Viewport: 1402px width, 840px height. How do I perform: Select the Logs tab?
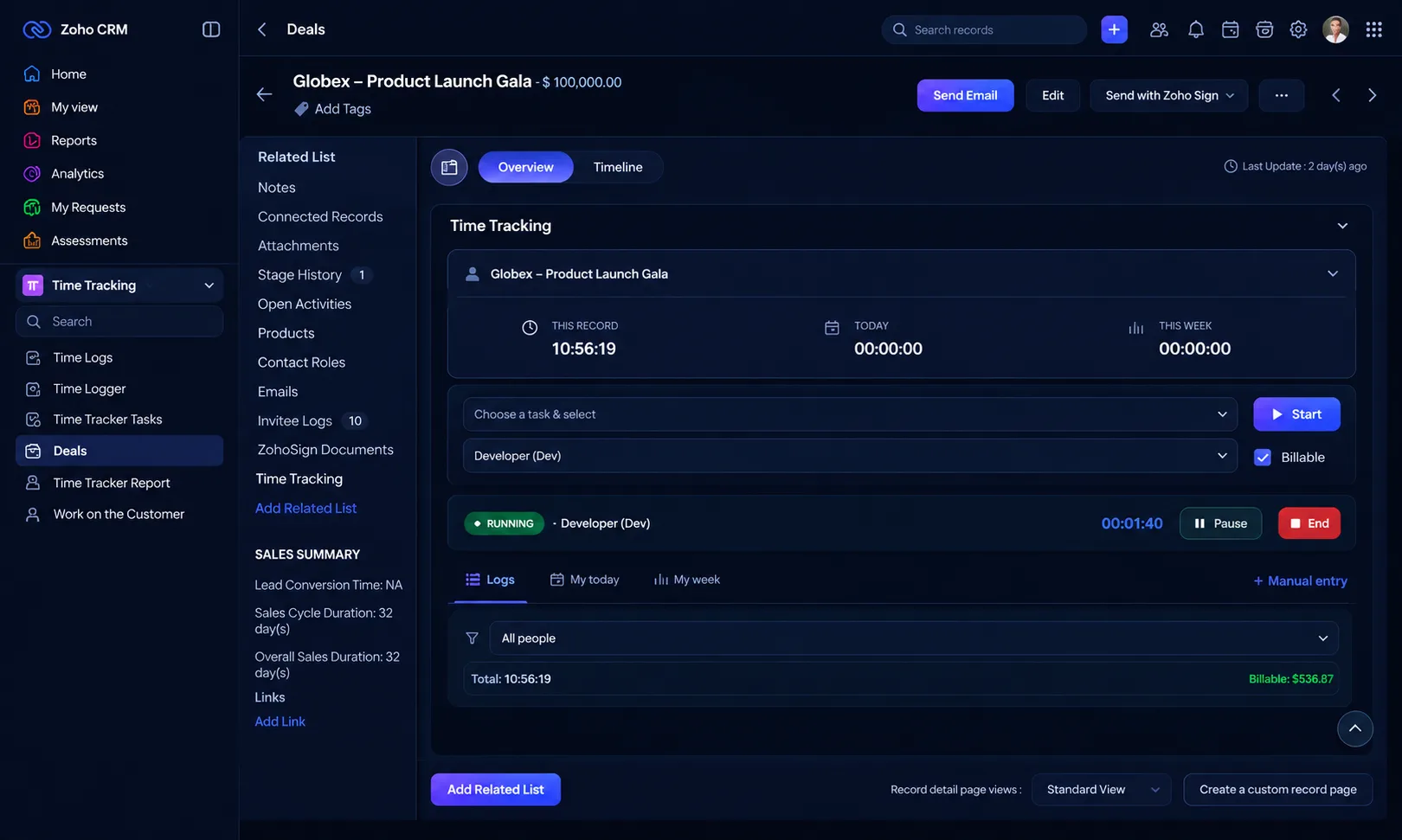(490, 580)
